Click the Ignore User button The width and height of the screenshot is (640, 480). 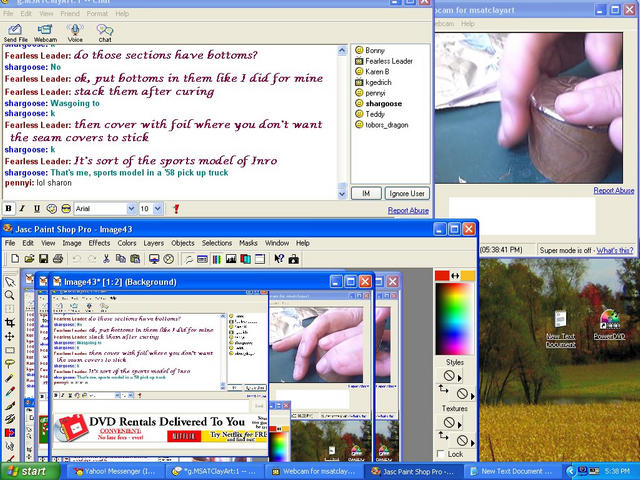(x=407, y=193)
